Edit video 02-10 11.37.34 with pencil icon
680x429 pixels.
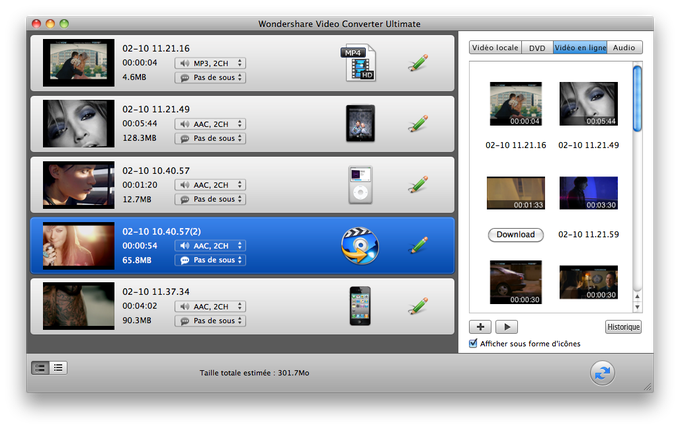click(x=418, y=306)
